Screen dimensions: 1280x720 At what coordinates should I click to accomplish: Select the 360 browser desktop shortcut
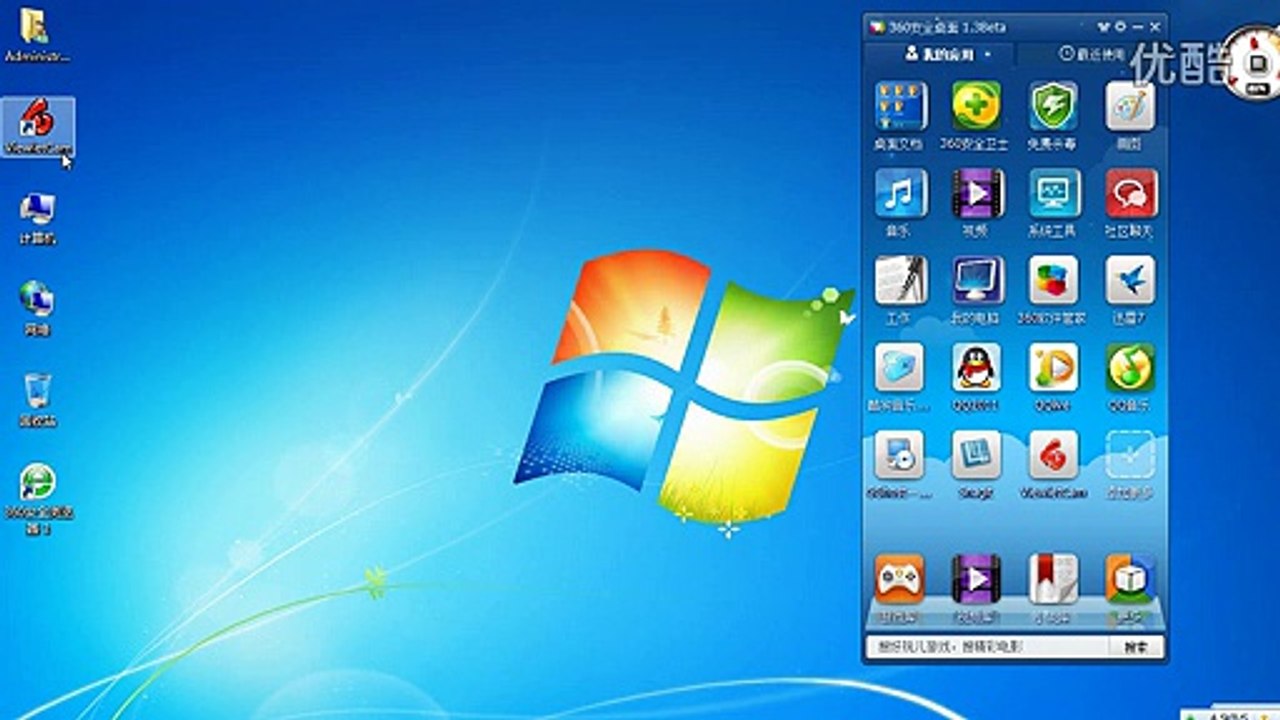[x=38, y=499]
